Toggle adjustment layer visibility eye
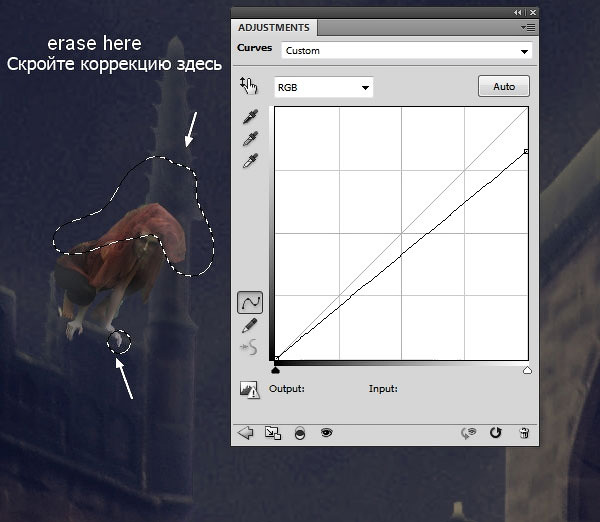Screen dimensions: 600x522 point(326,432)
